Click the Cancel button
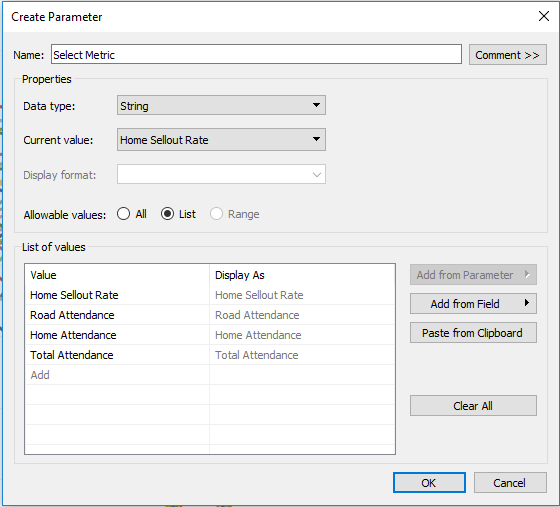The height and width of the screenshot is (507, 560). (510, 483)
